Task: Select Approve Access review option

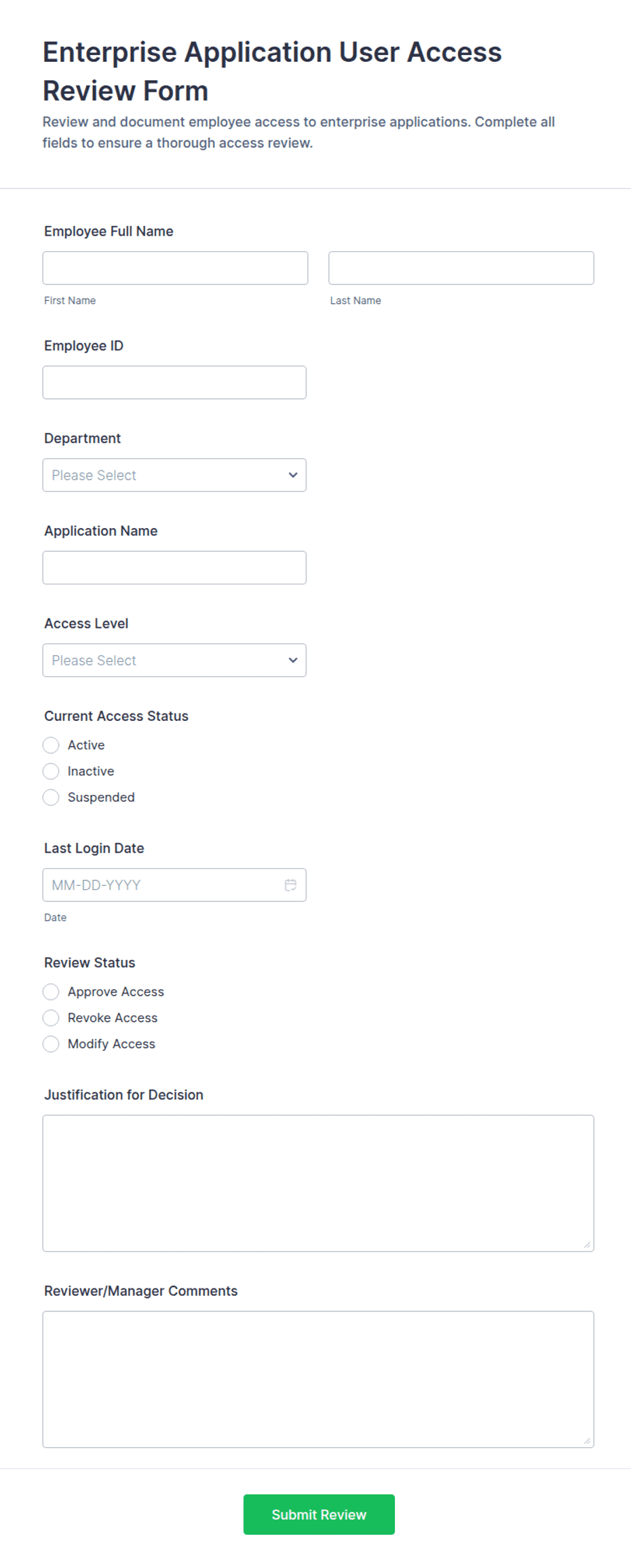Action: point(51,992)
